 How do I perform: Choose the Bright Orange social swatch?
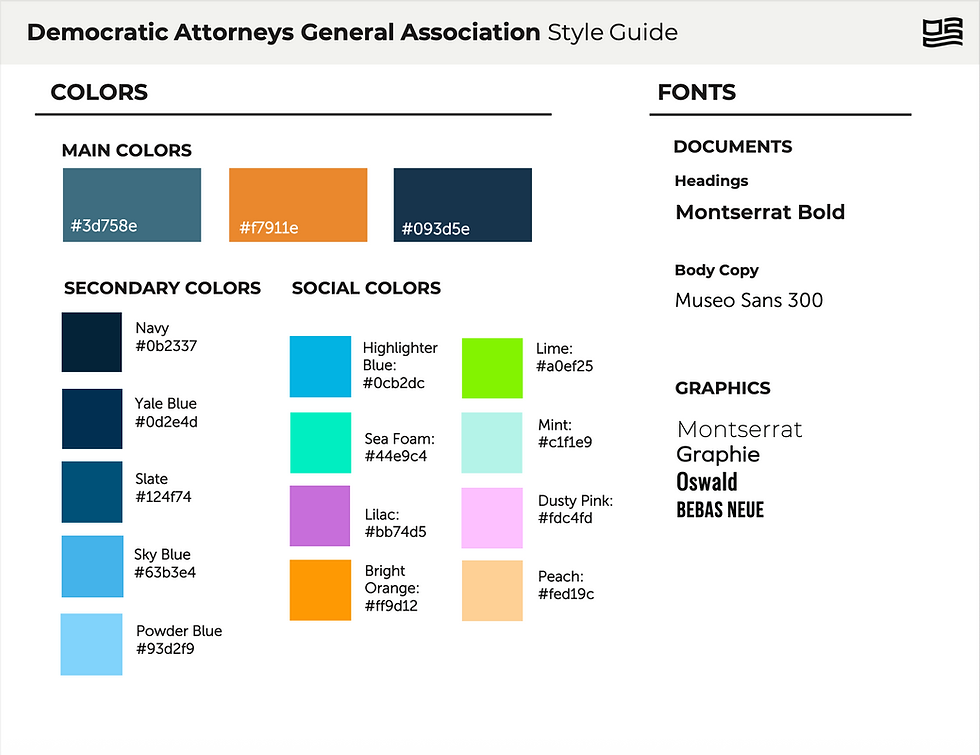(320, 590)
